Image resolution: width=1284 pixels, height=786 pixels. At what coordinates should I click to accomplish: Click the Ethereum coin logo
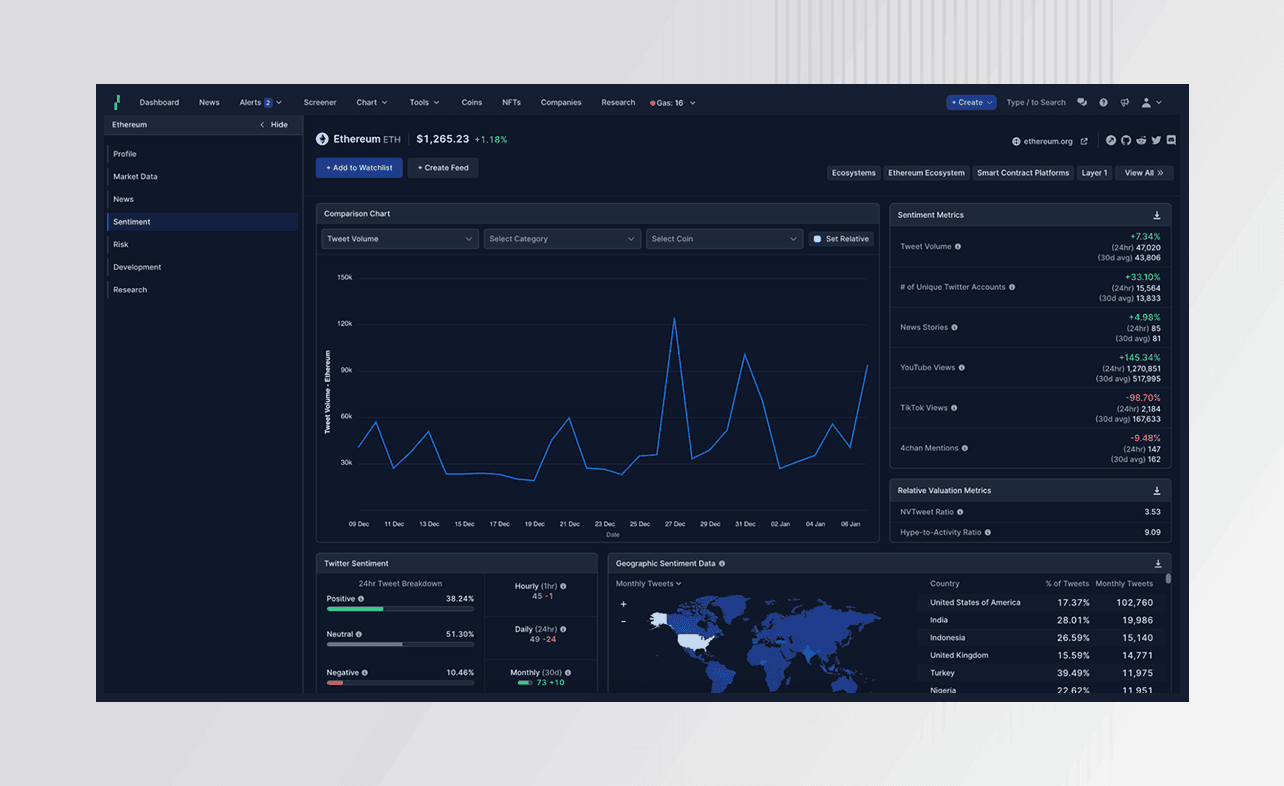tap(322, 139)
